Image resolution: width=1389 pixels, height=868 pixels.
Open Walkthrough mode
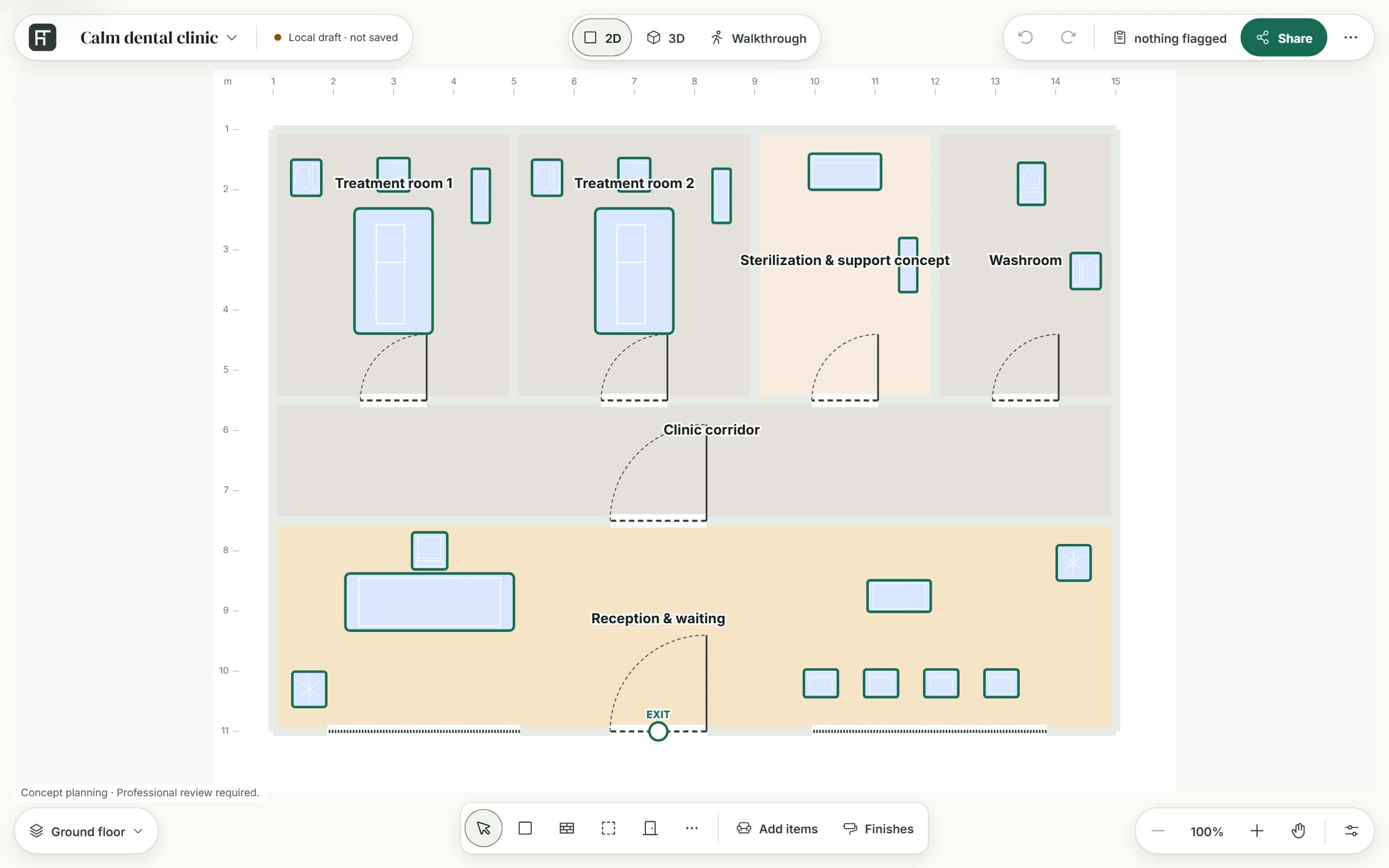[758, 38]
